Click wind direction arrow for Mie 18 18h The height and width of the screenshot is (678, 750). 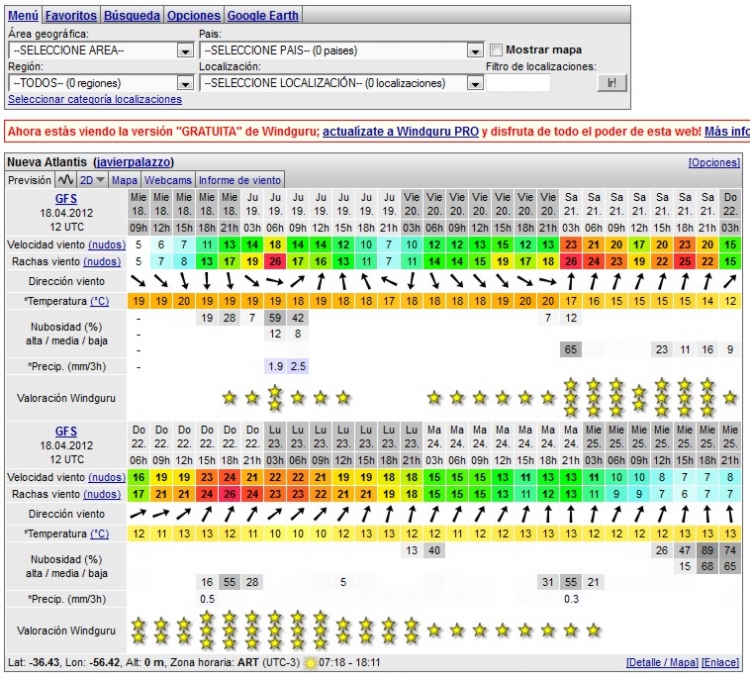(207, 281)
